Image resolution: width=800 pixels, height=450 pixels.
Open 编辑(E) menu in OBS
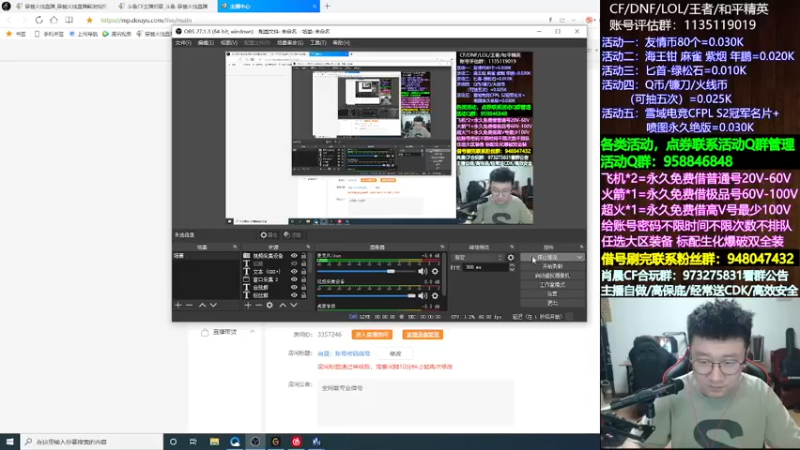tap(206, 43)
